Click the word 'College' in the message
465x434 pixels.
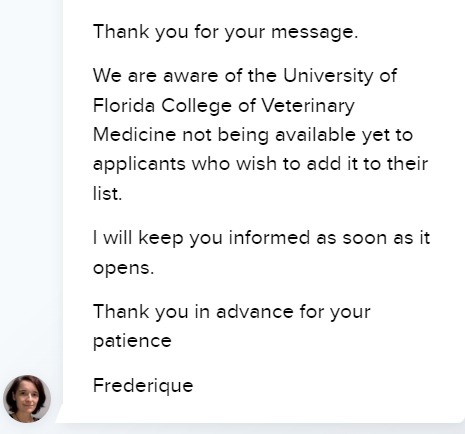[196, 106]
